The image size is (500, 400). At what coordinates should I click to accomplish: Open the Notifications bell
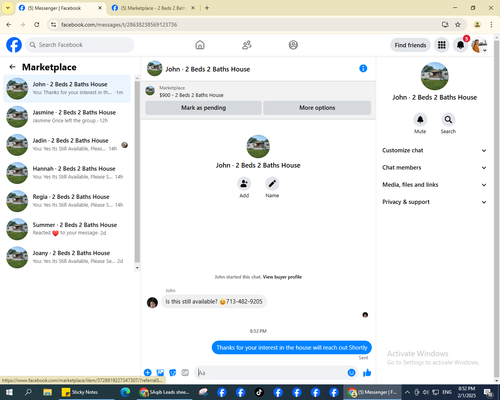460,45
